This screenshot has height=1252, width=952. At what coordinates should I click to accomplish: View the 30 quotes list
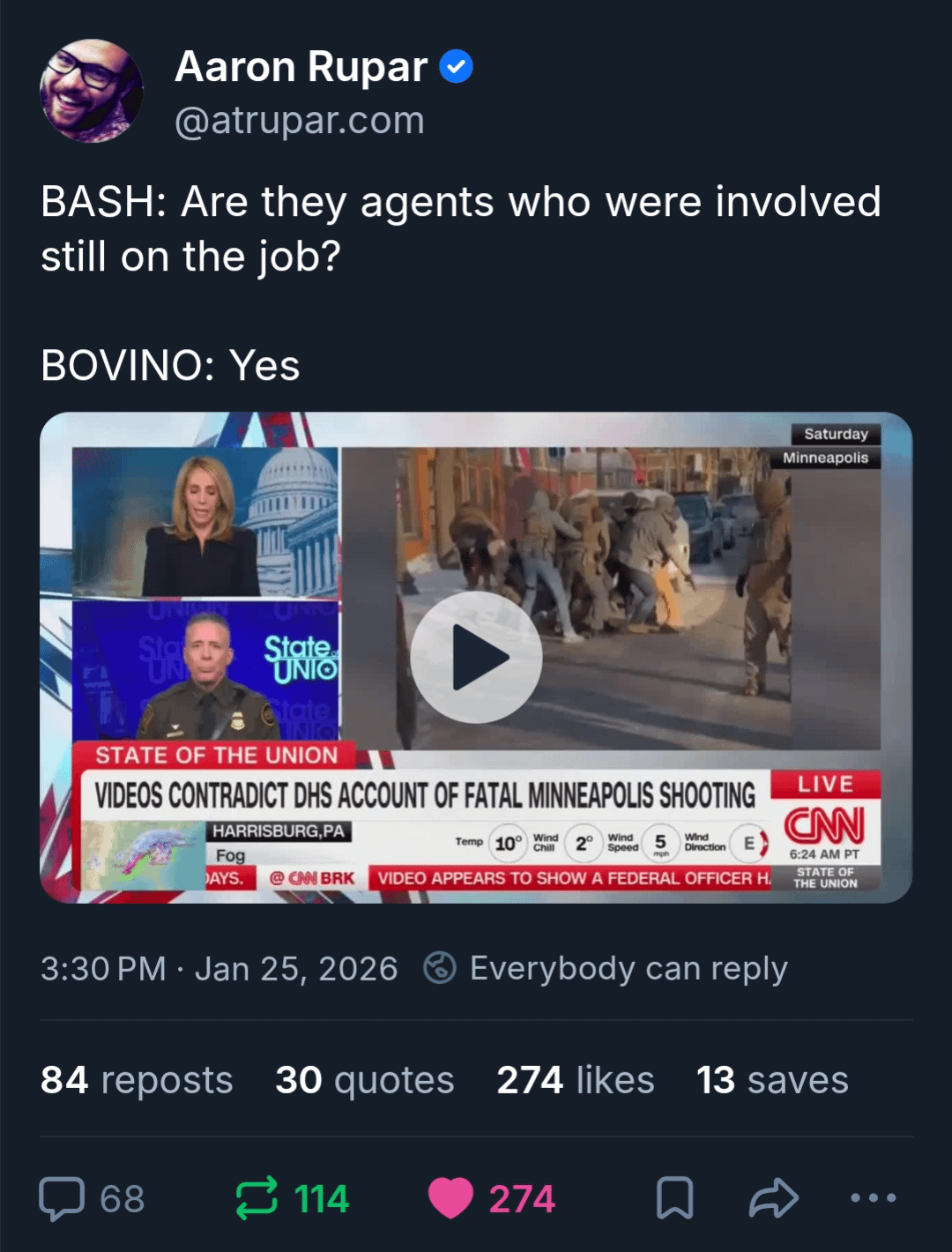[365, 1080]
